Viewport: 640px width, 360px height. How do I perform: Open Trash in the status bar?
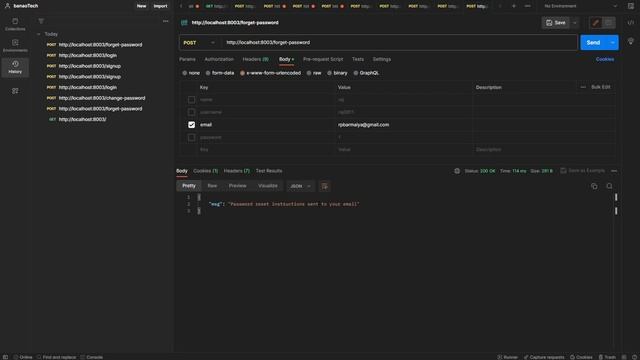click(x=607, y=357)
